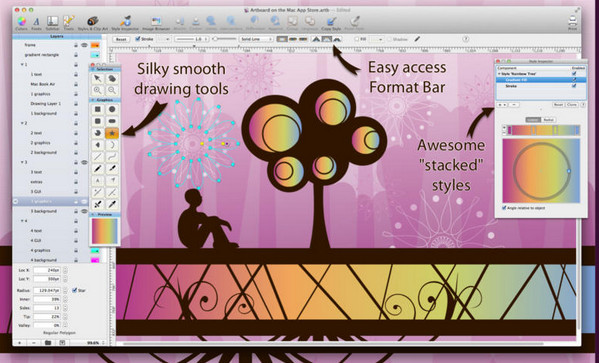Choose the mitre line join icon
Viewport: 599px width, 363px height.
(x=316, y=39)
